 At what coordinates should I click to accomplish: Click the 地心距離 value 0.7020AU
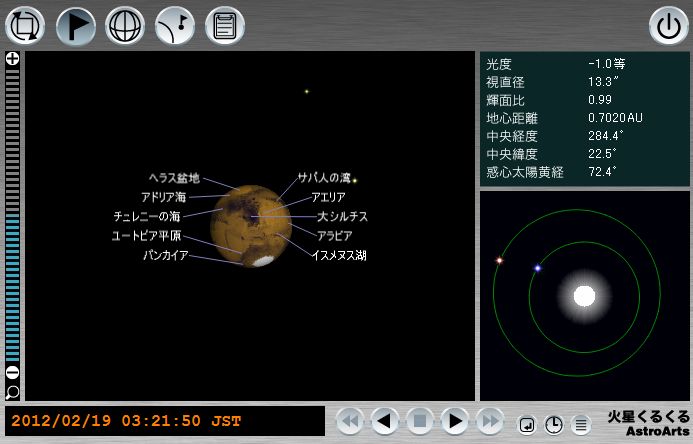click(616, 118)
